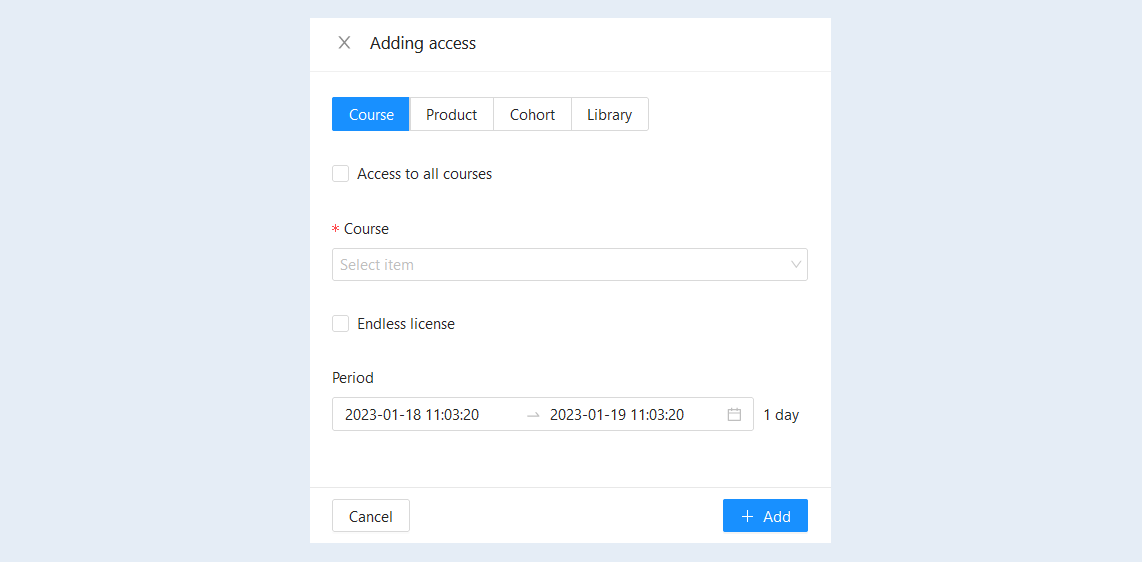
Task: Click the arrow separator between period dates
Action: point(533,415)
